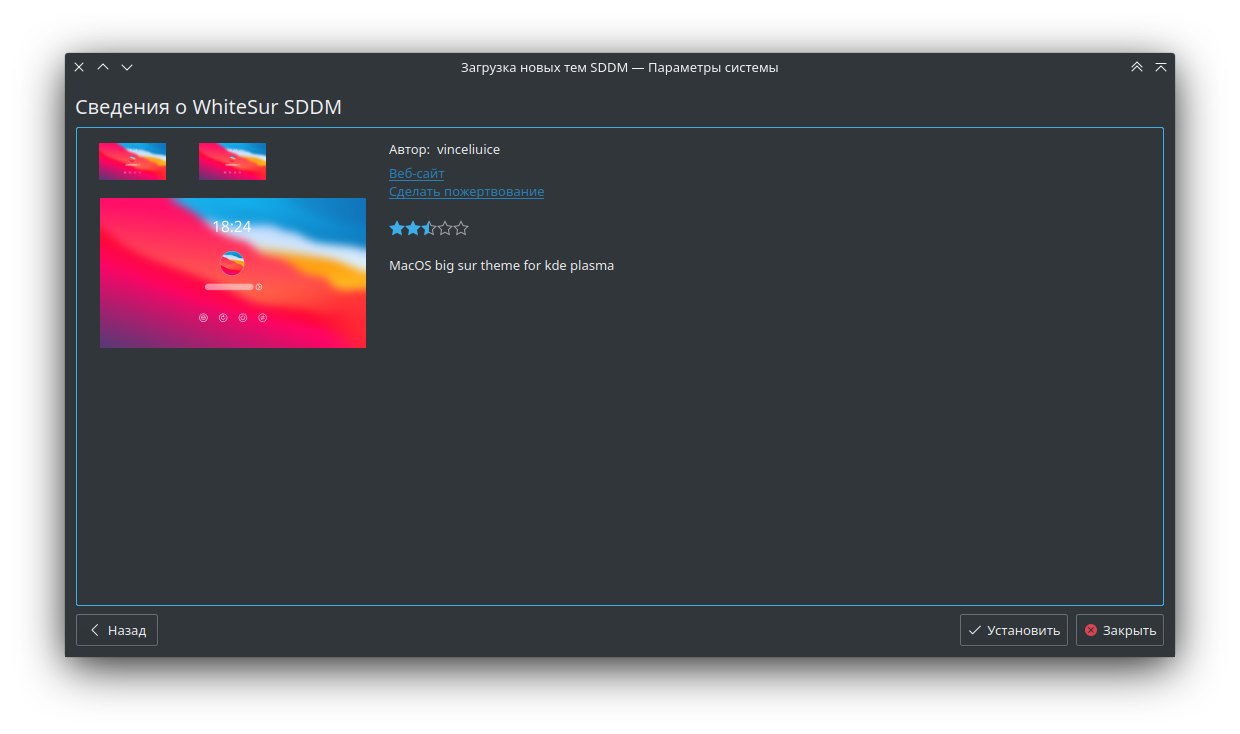Click the description MacOS big sur theme text

(x=501, y=266)
